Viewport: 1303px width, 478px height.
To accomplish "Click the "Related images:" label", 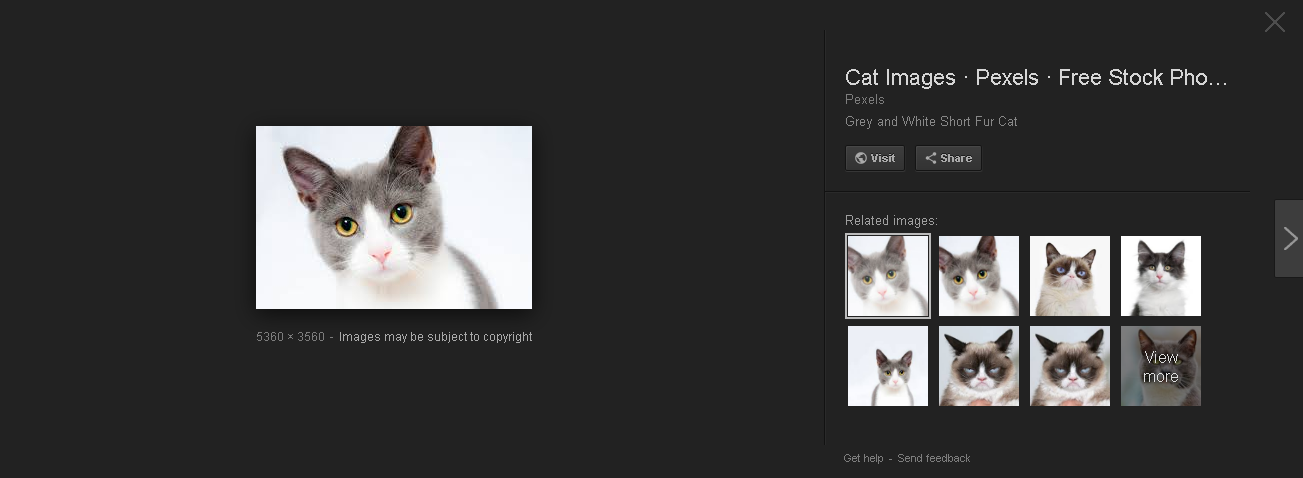I will [892, 220].
